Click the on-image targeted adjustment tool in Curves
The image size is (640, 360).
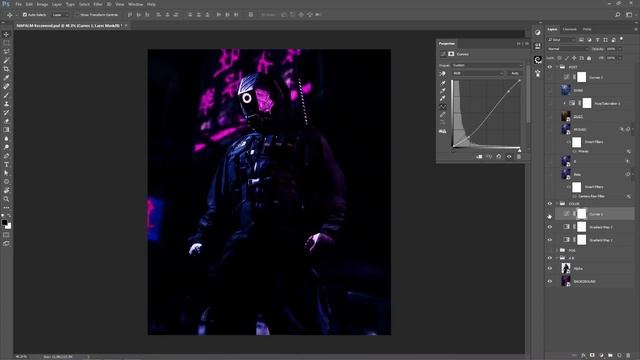pos(442,73)
